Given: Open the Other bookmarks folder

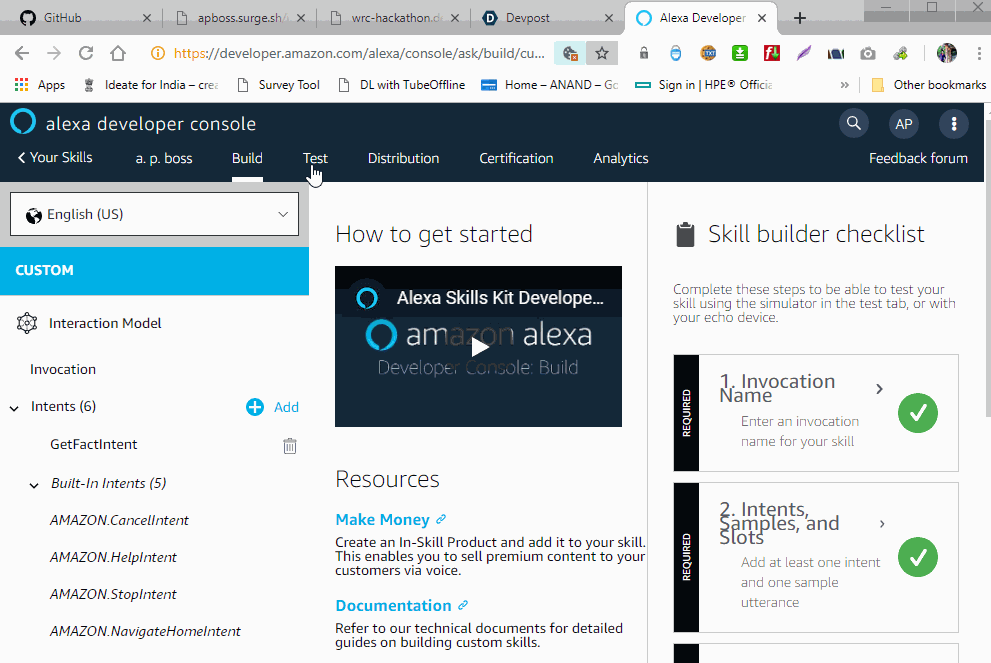Looking at the screenshot, I should pos(929,85).
